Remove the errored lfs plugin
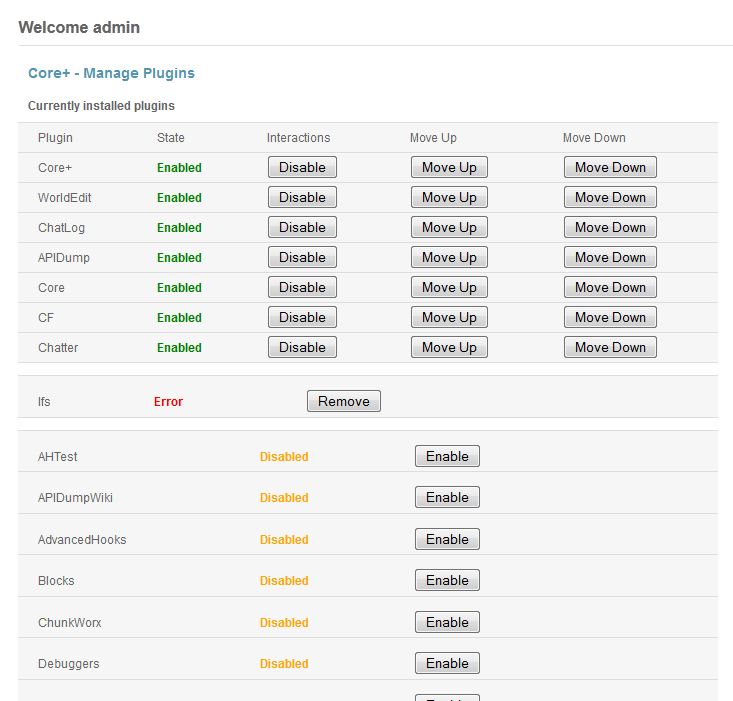 pos(343,401)
